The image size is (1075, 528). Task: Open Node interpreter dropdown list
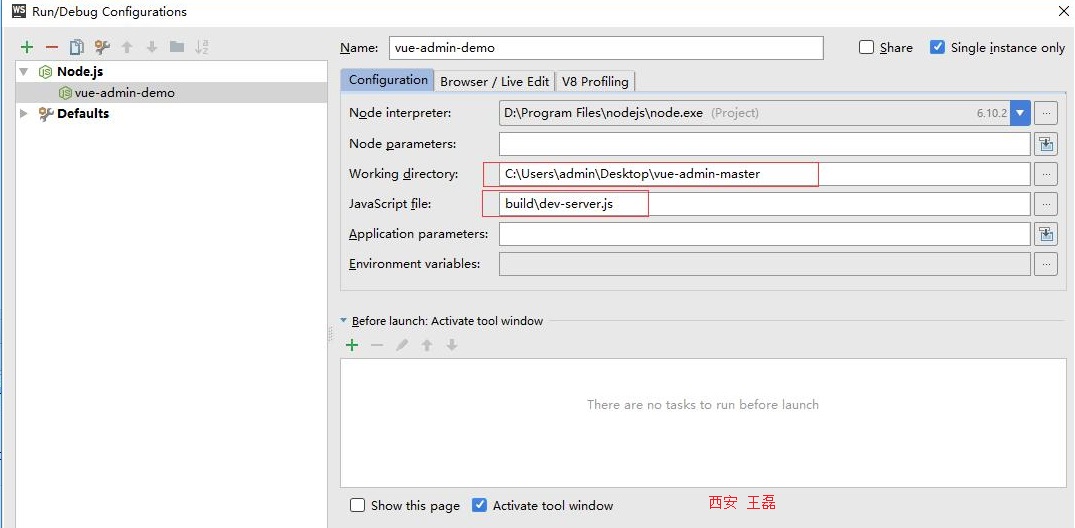[x=1020, y=114]
